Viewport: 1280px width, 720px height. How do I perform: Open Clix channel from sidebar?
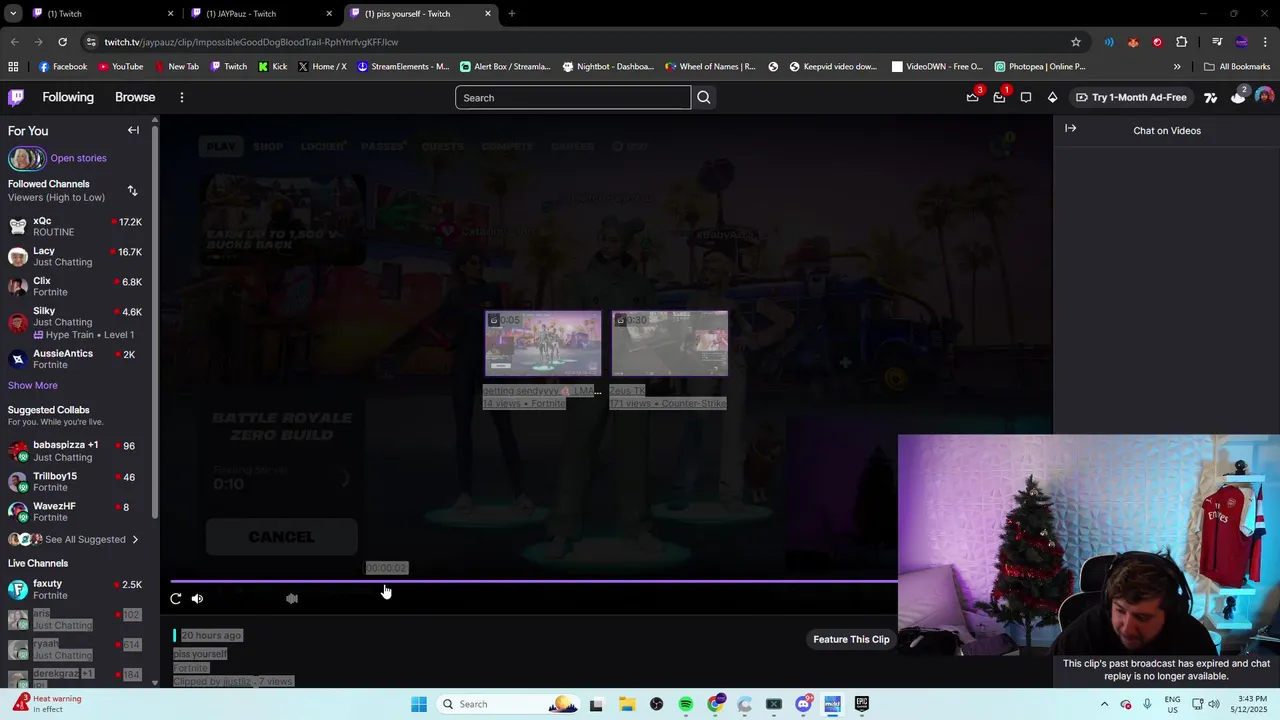76,286
